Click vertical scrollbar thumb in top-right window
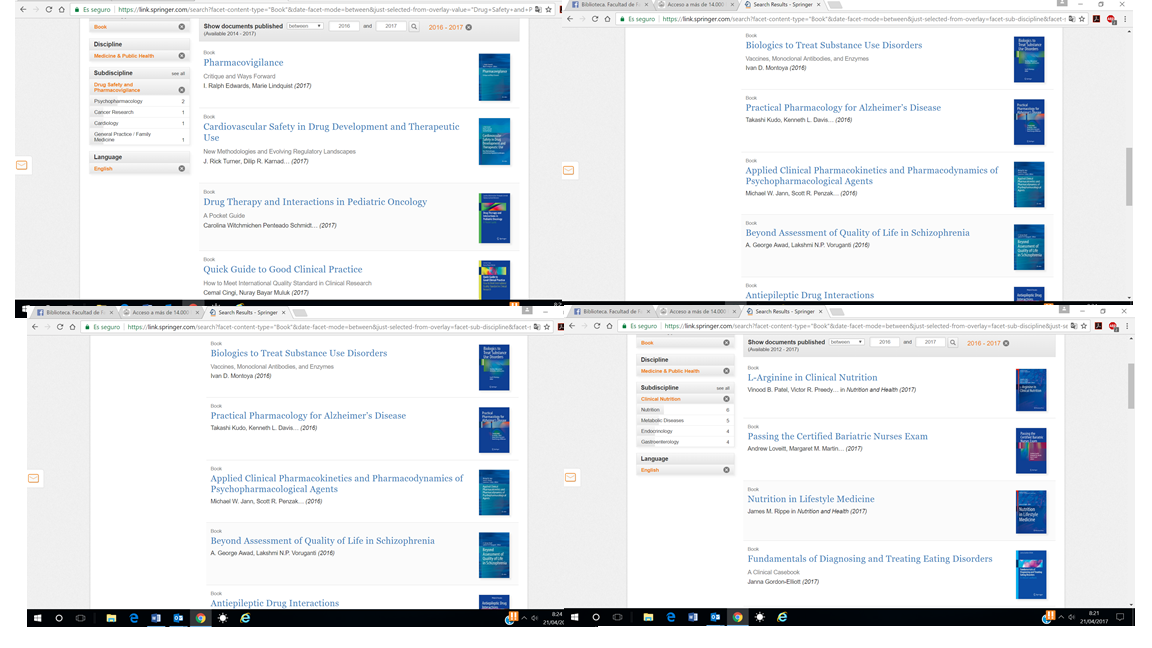Screen dimensions: 1152x648 (1129, 176)
